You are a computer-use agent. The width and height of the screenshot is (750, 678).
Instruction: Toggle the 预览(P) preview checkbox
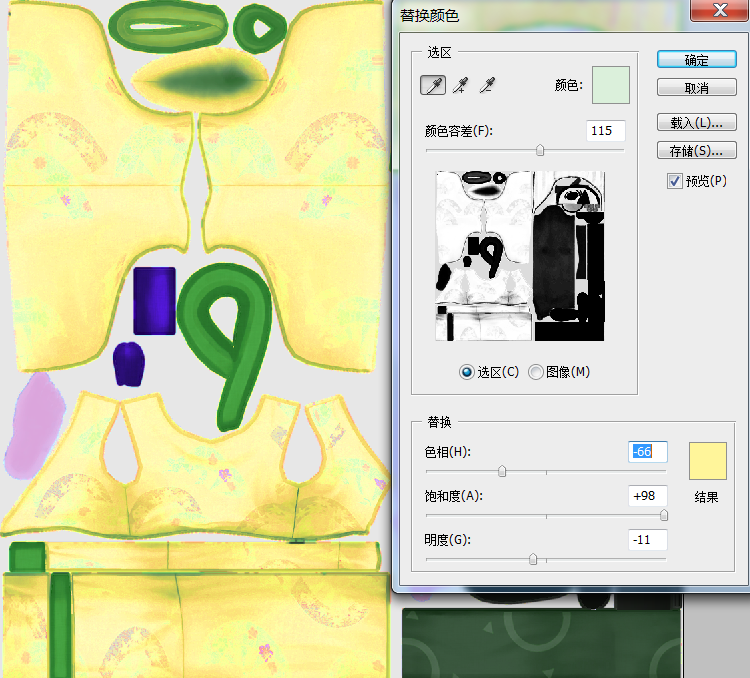pos(675,181)
